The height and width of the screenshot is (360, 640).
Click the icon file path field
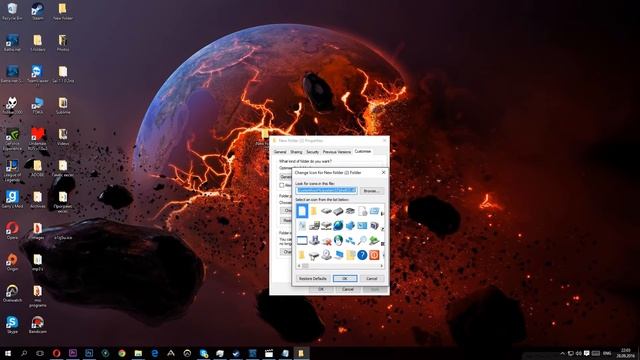point(327,191)
